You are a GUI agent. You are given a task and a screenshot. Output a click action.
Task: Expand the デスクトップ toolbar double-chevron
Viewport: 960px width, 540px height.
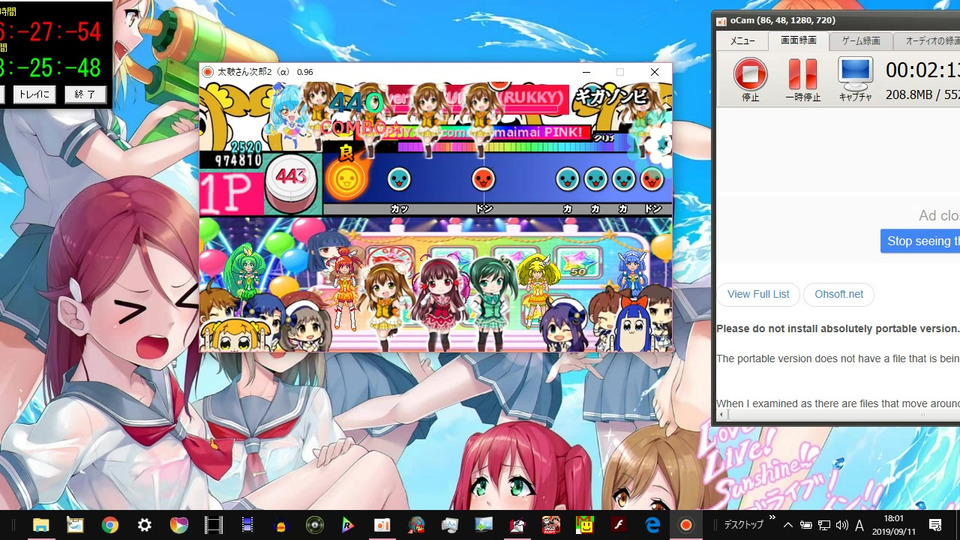[773, 519]
